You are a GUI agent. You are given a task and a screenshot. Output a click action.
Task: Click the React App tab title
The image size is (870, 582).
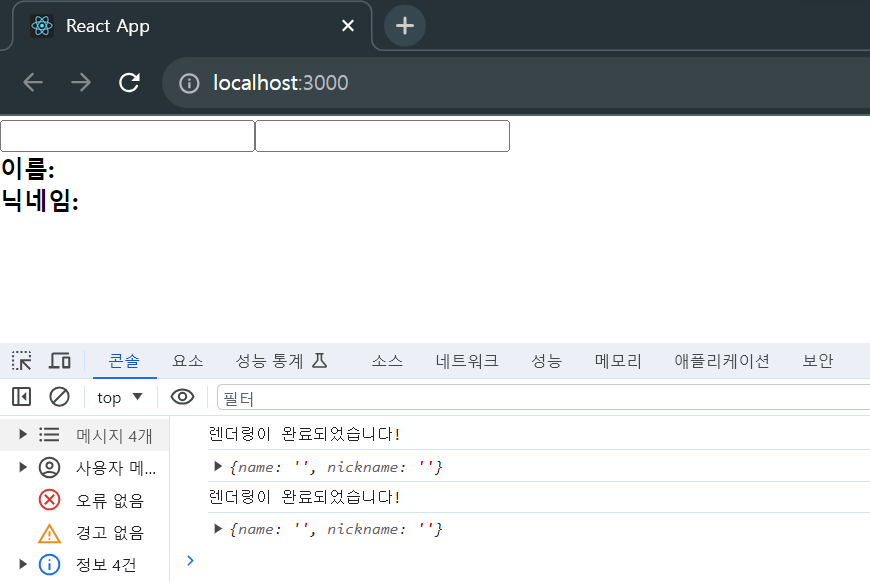coord(108,26)
